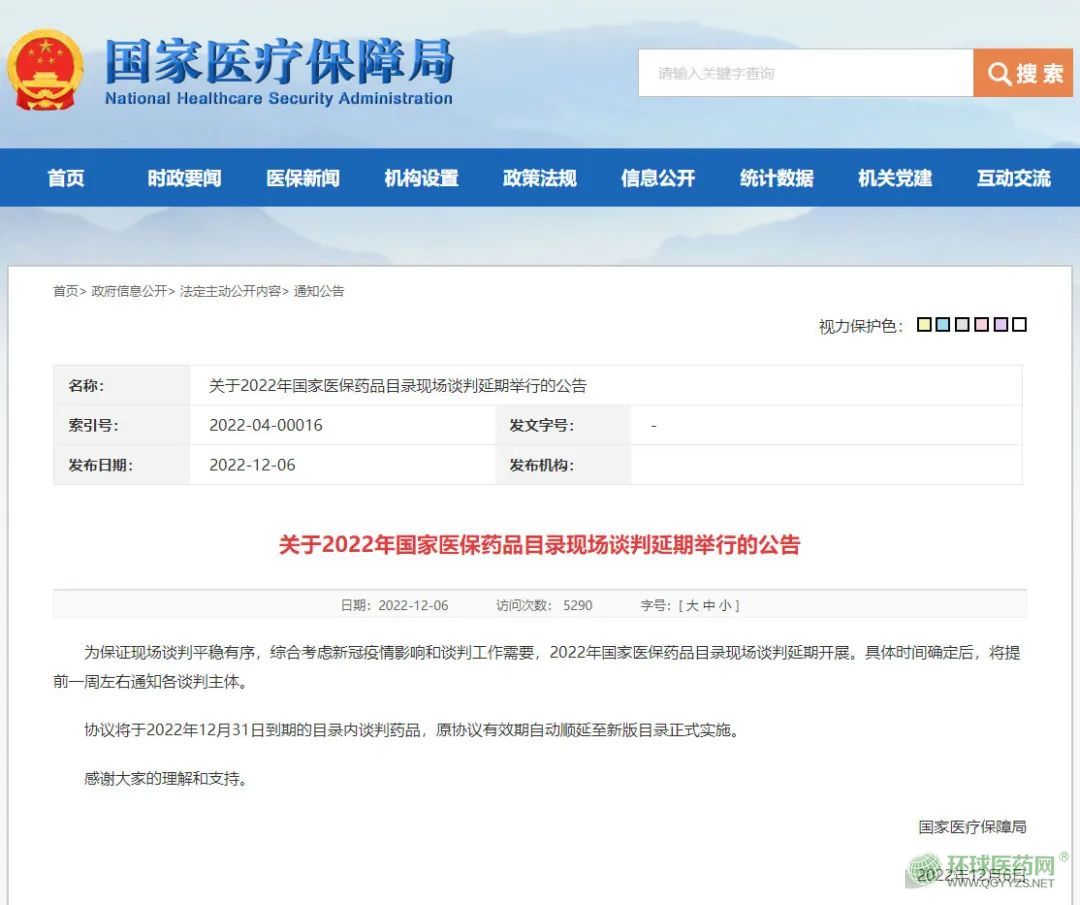
Task: Reset to white background color swatch
Action: tap(1019, 324)
